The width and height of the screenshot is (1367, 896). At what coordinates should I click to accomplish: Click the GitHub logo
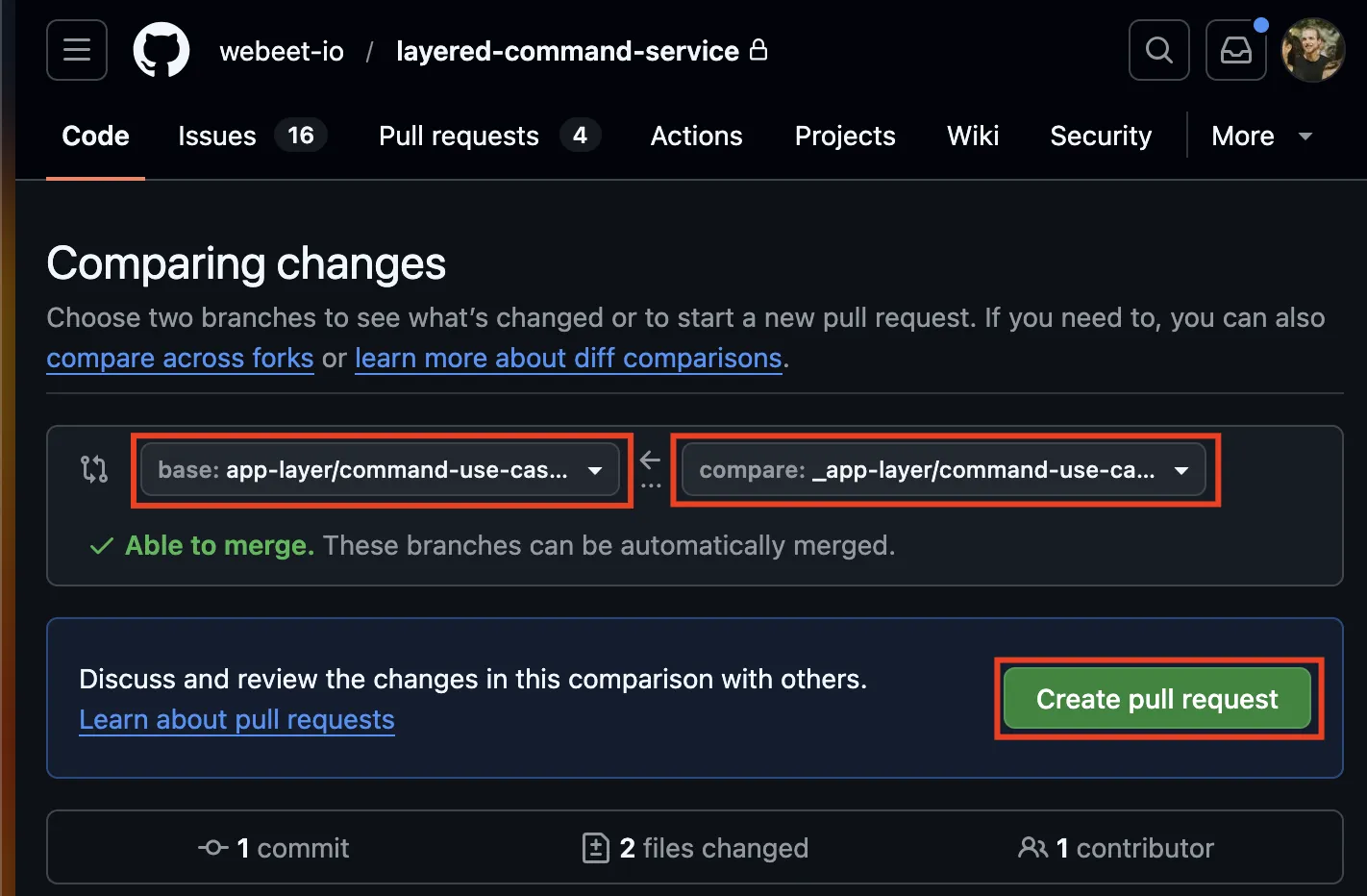tap(161, 50)
